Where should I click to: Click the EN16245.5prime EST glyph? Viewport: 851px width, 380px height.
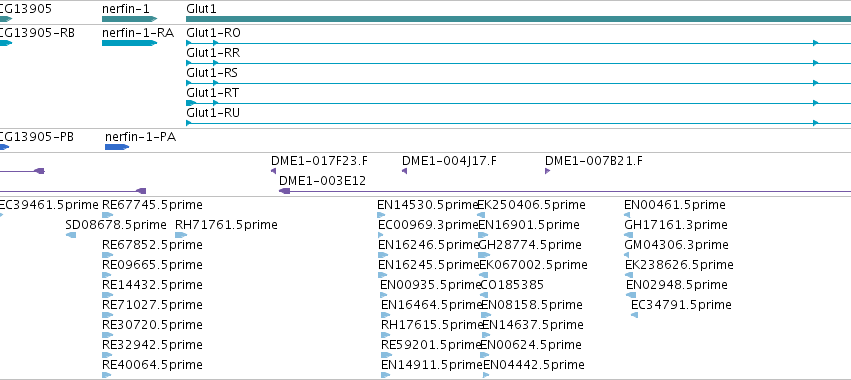tap(383, 275)
